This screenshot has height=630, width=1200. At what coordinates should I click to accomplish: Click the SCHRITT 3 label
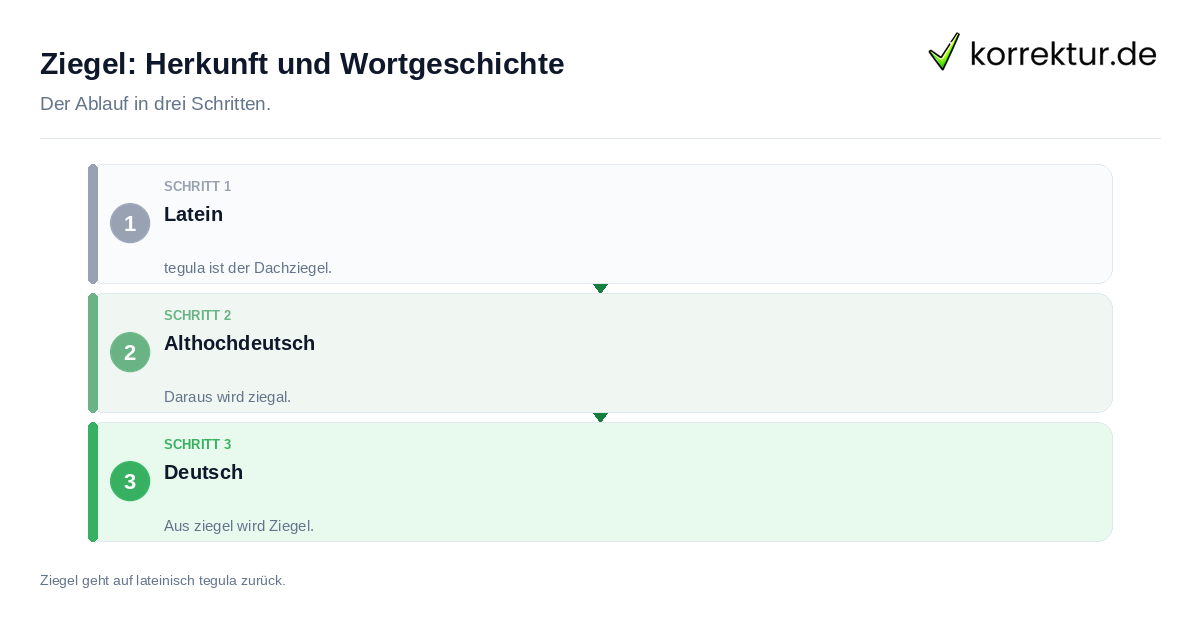coord(197,445)
